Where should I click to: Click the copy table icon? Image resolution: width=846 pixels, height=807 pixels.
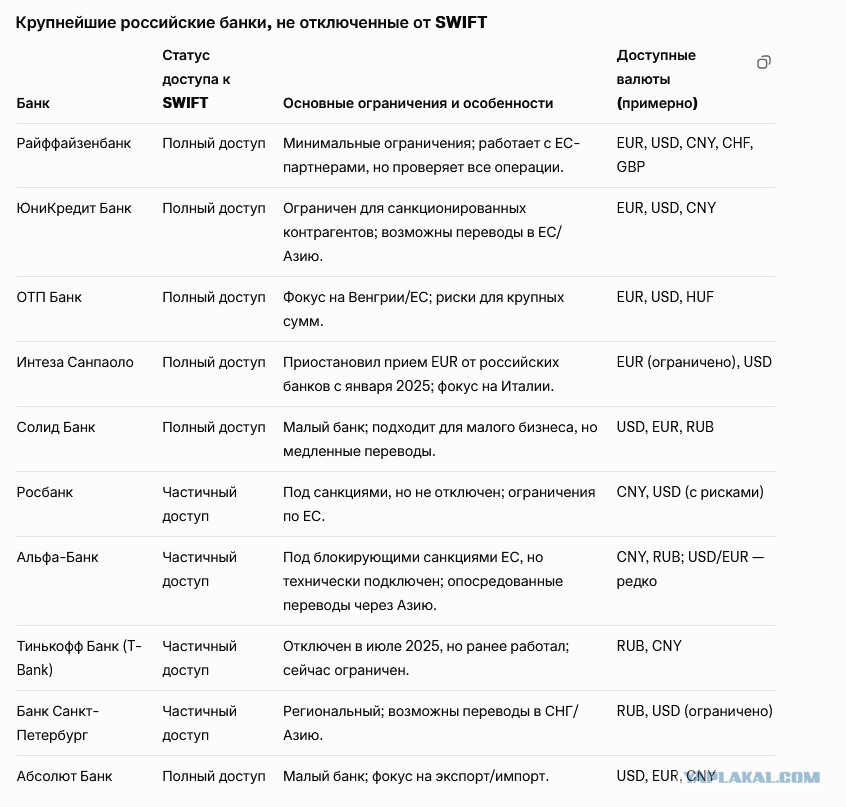tap(763, 63)
